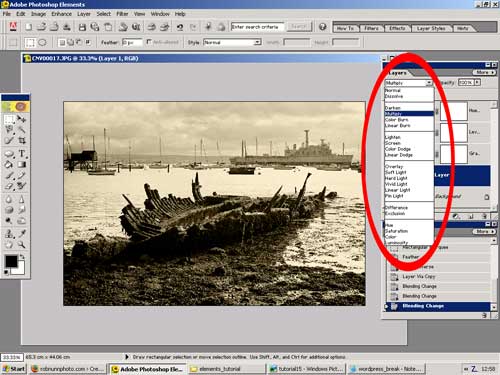Click the Windows Start button
The width and height of the screenshot is (500, 375).
point(14,369)
